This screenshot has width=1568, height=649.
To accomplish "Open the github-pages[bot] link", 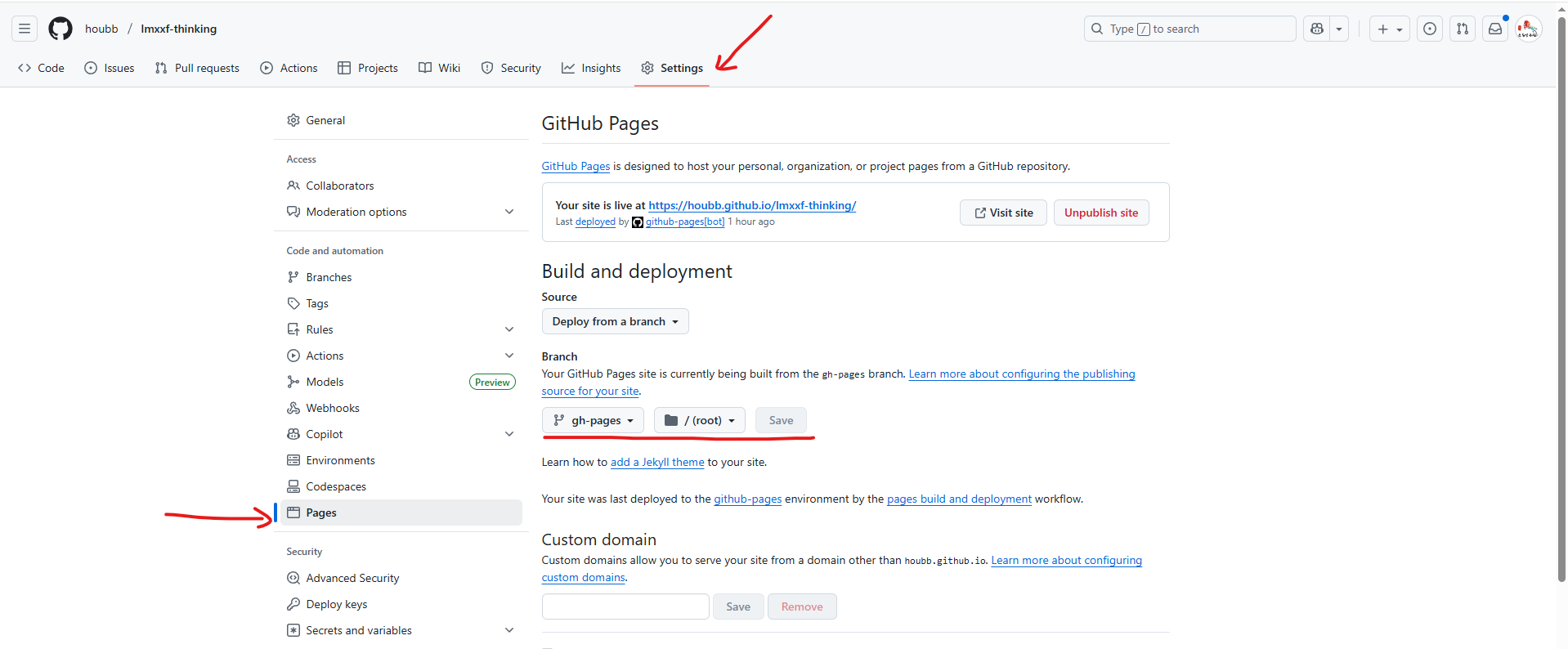I will [685, 222].
